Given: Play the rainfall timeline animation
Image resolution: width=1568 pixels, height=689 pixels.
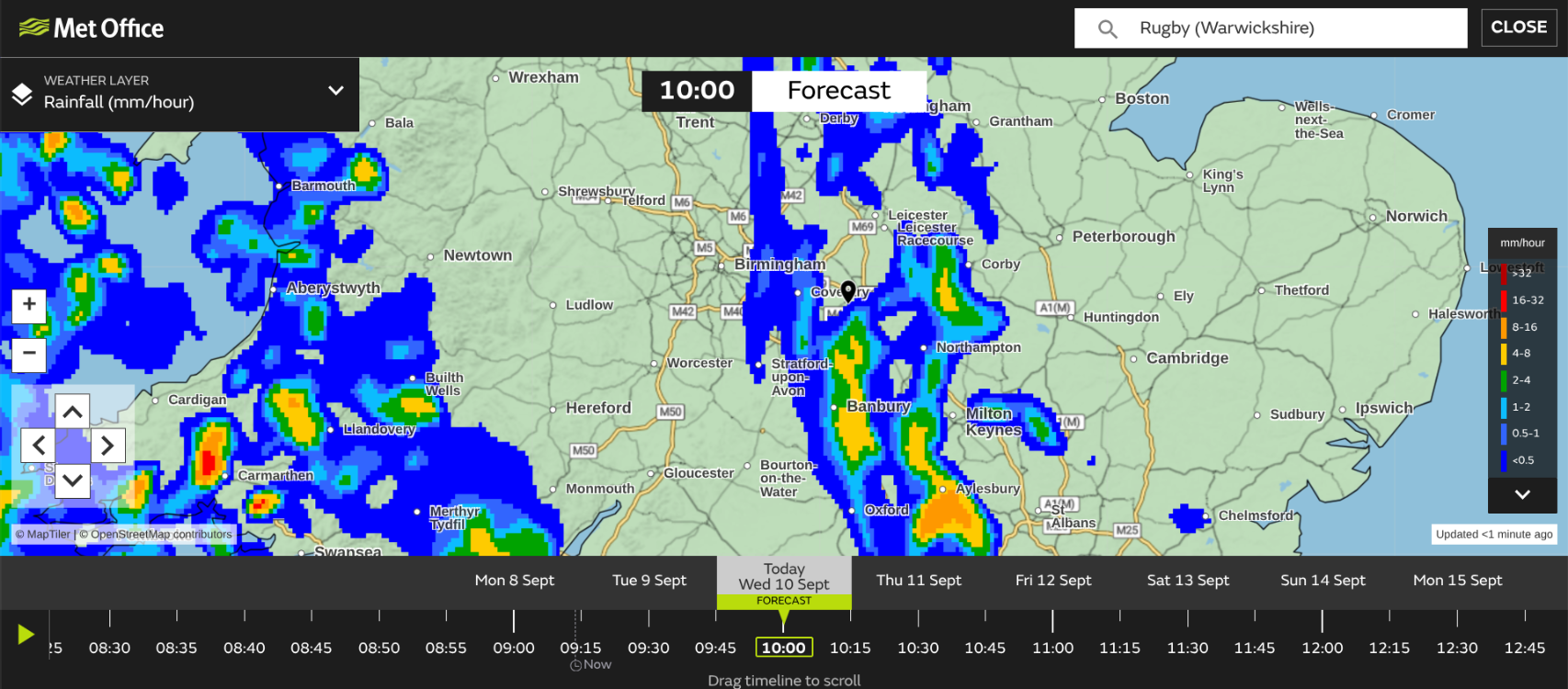Looking at the screenshot, I should (26, 634).
